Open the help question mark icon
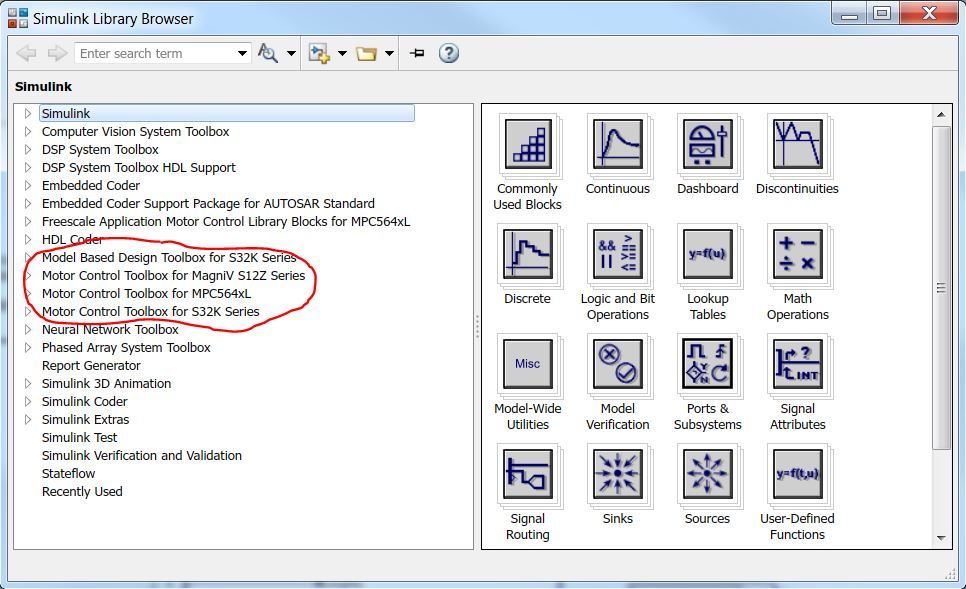966x589 pixels. click(448, 54)
